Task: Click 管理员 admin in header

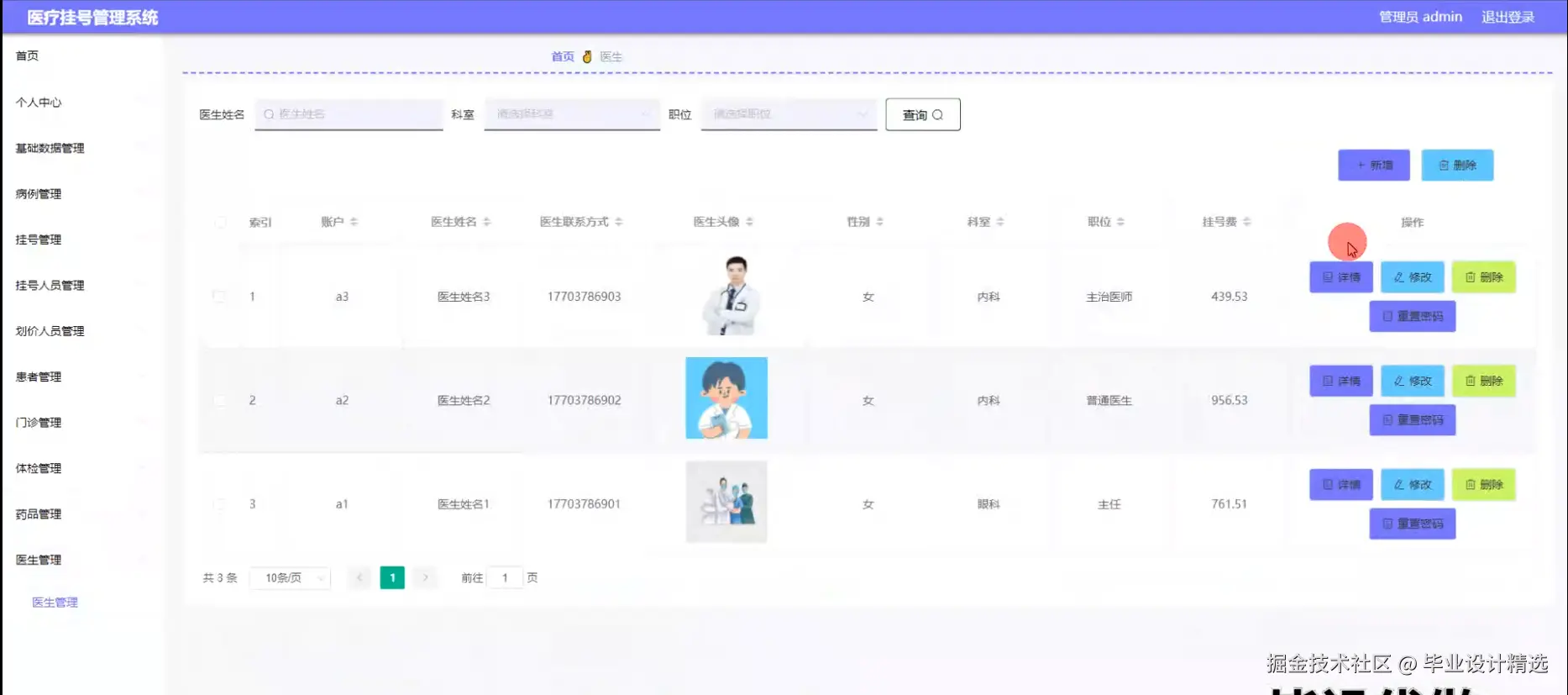Action: pyautogui.click(x=1420, y=17)
